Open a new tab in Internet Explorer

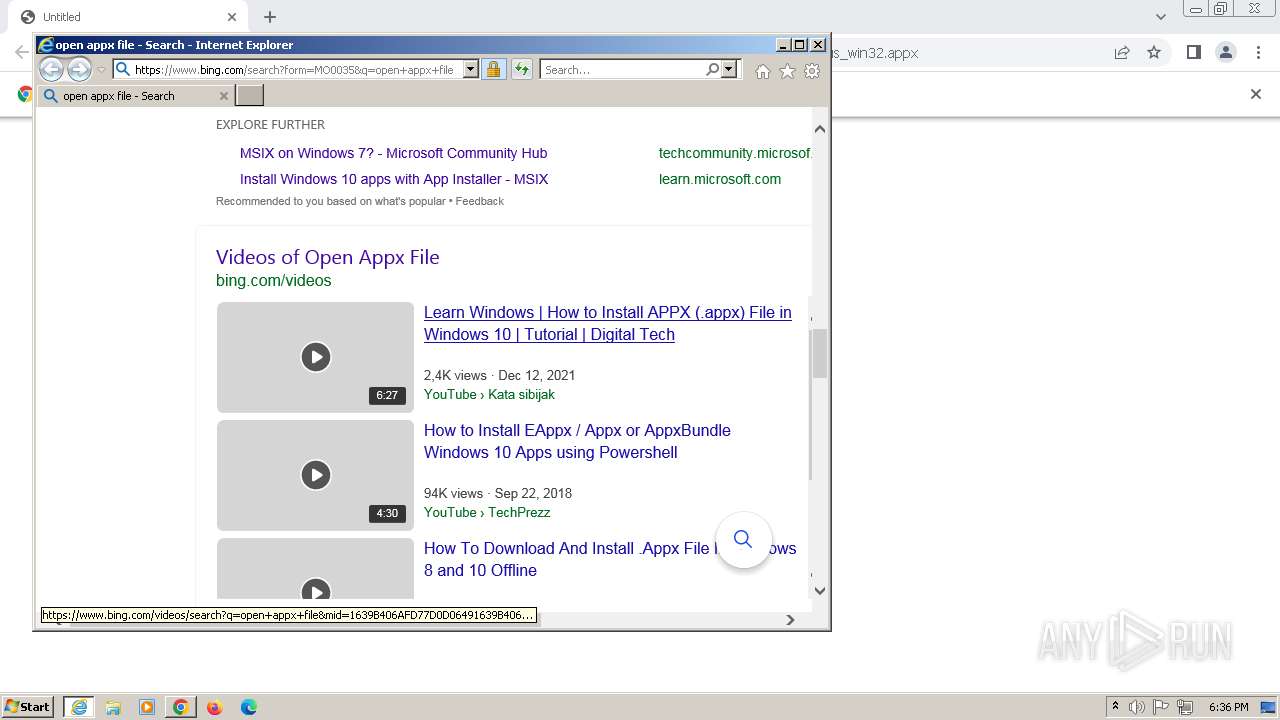point(249,95)
